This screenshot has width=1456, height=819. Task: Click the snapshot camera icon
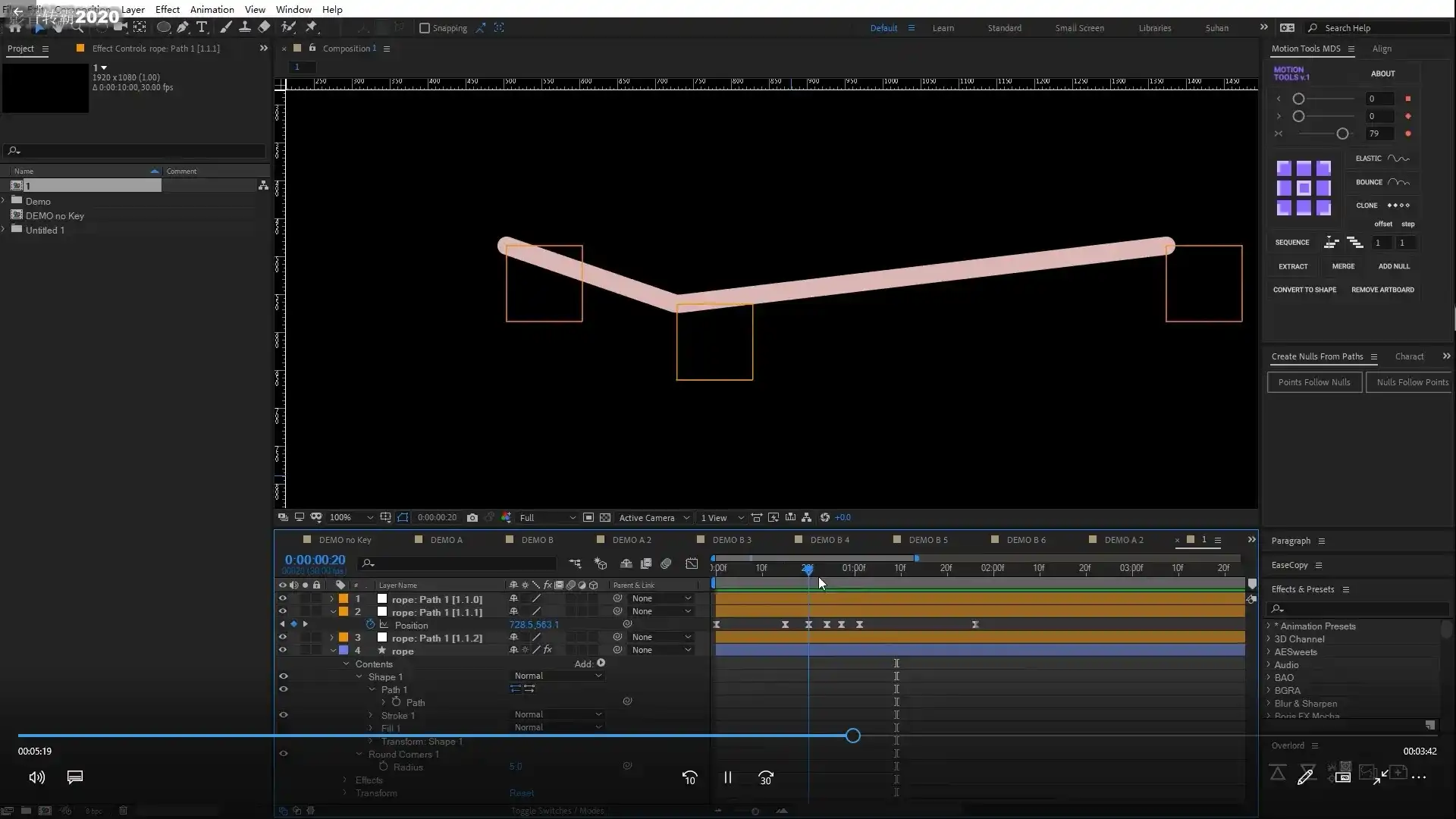472,518
